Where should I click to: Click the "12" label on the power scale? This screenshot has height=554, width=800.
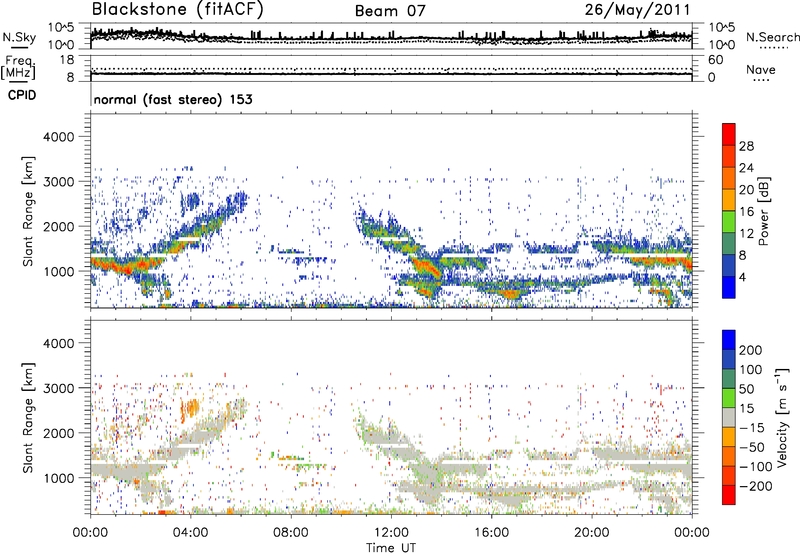pos(746,234)
